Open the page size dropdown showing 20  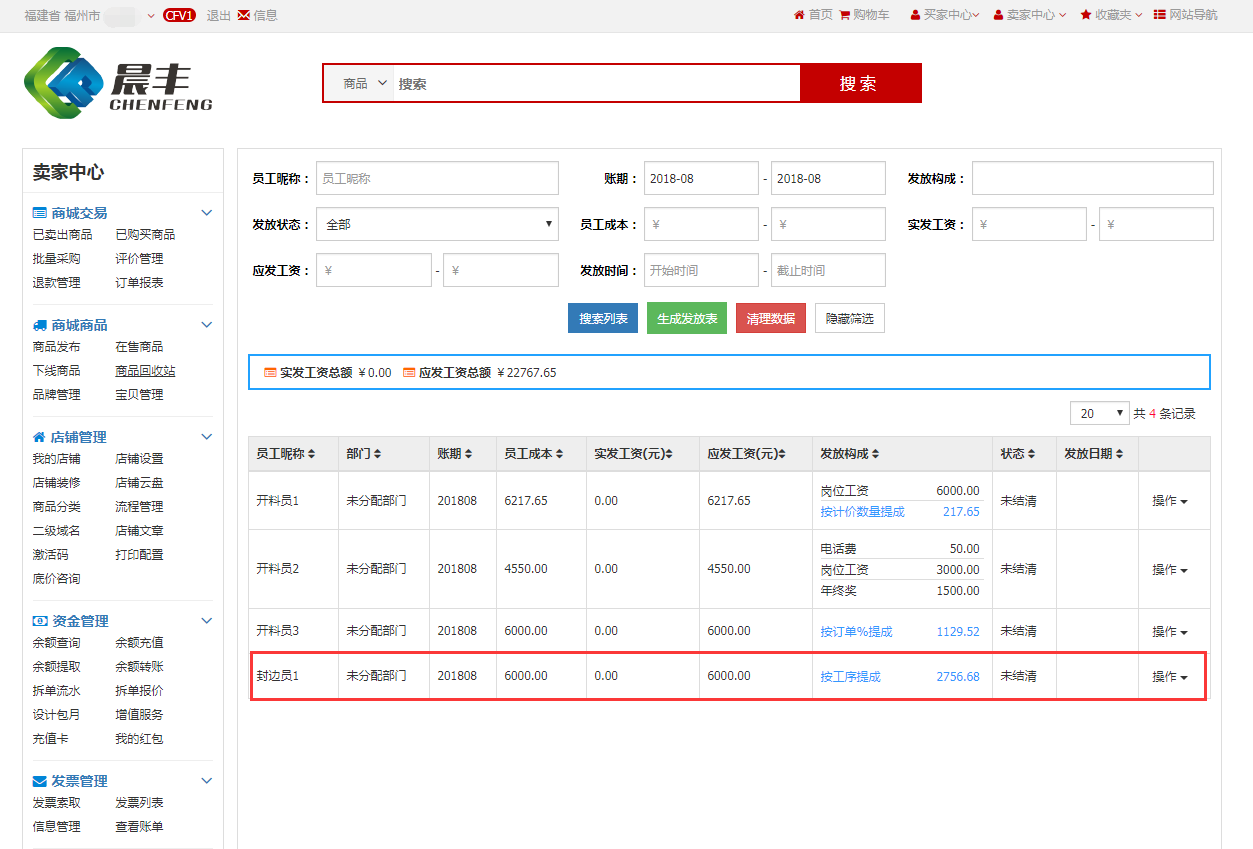[x=1099, y=413]
